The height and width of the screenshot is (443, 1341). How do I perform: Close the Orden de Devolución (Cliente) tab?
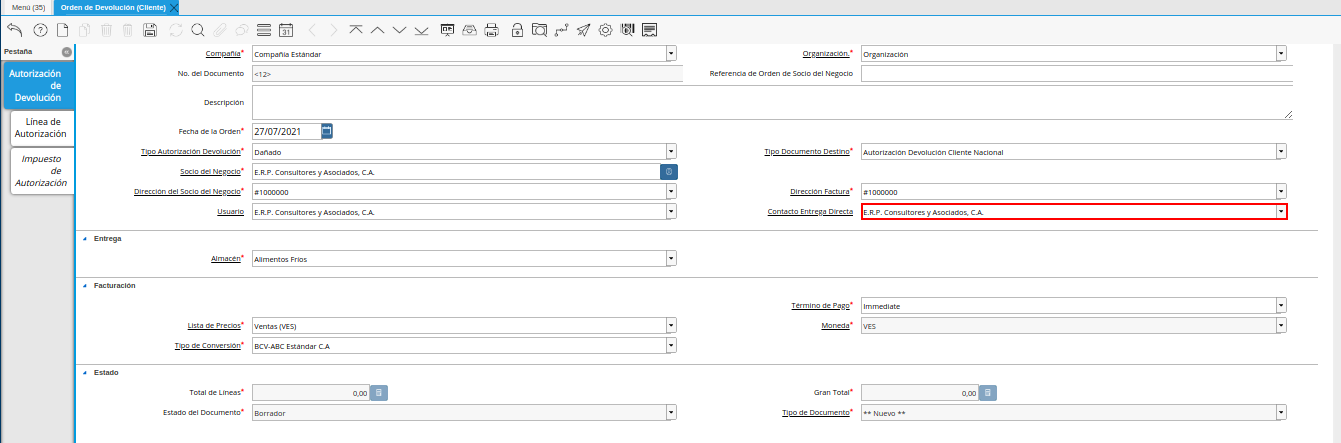pyautogui.click(x=174, y=7)
